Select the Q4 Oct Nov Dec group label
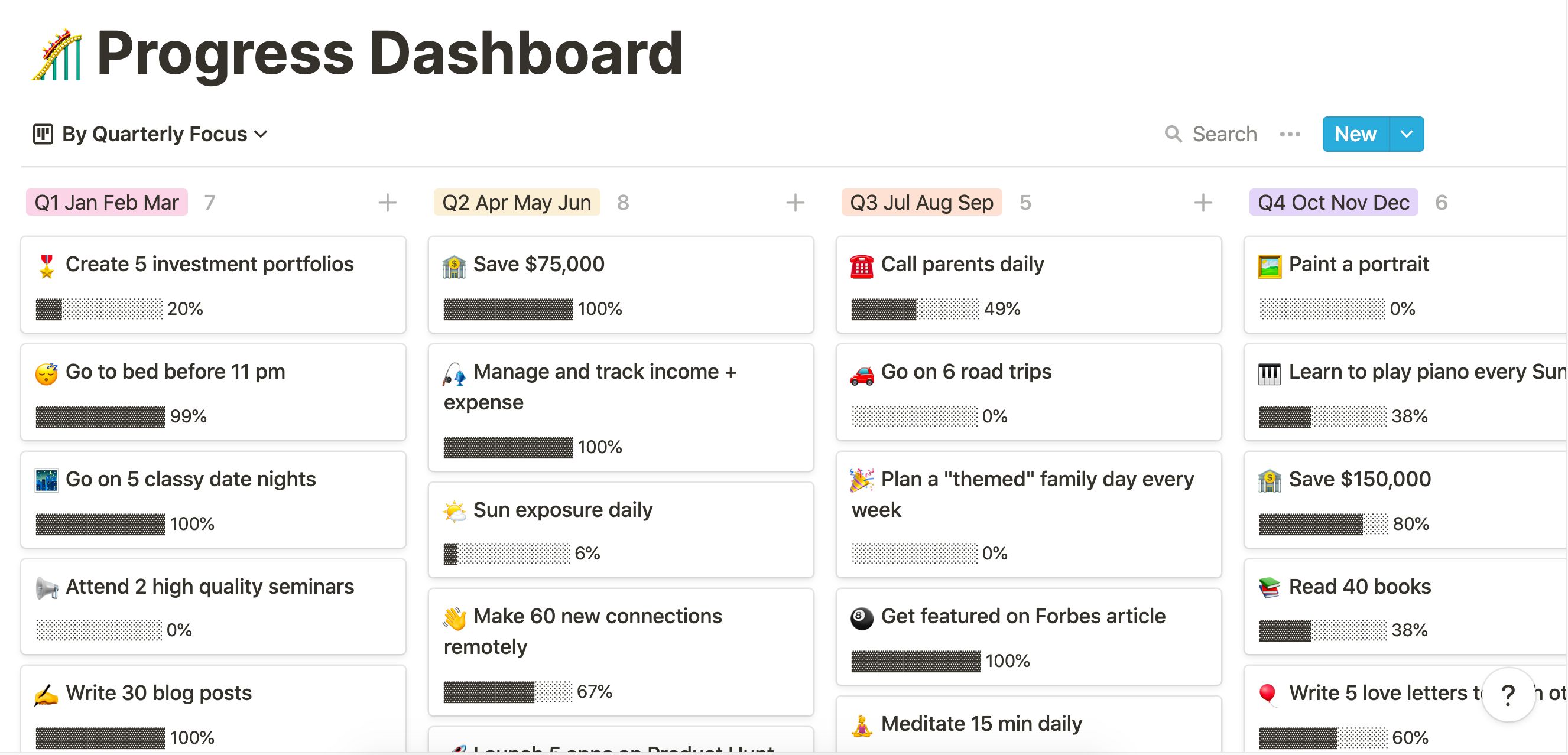This screenshot has height=755, width=1568. 1333,203
